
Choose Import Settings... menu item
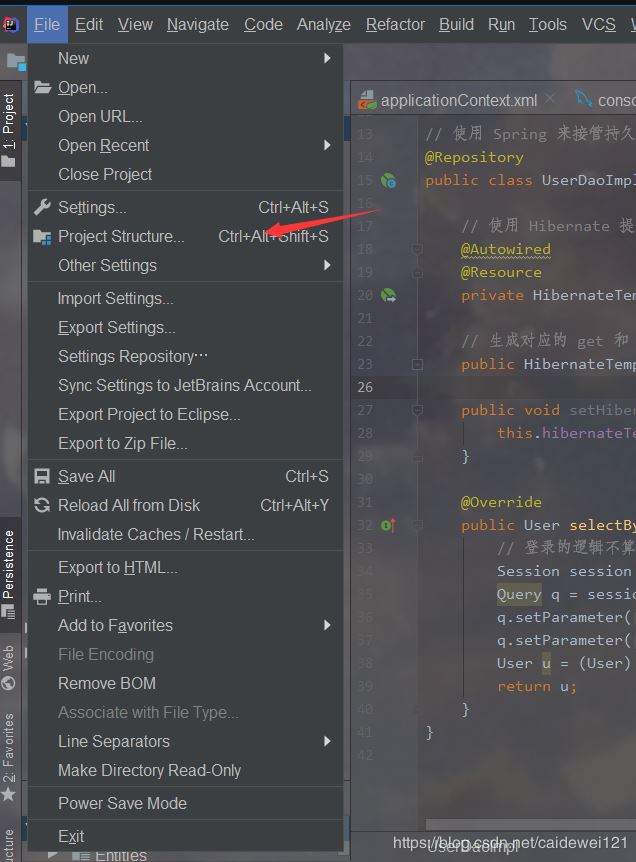[186, 299]
